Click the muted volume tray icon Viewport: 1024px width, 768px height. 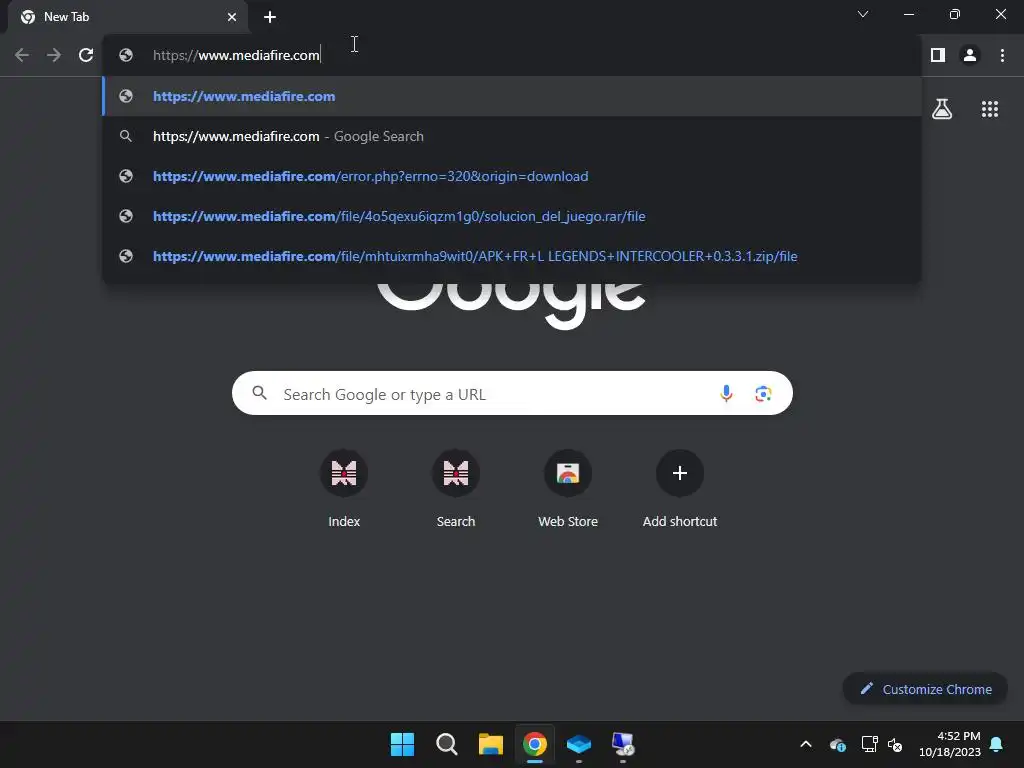[895, 744]
